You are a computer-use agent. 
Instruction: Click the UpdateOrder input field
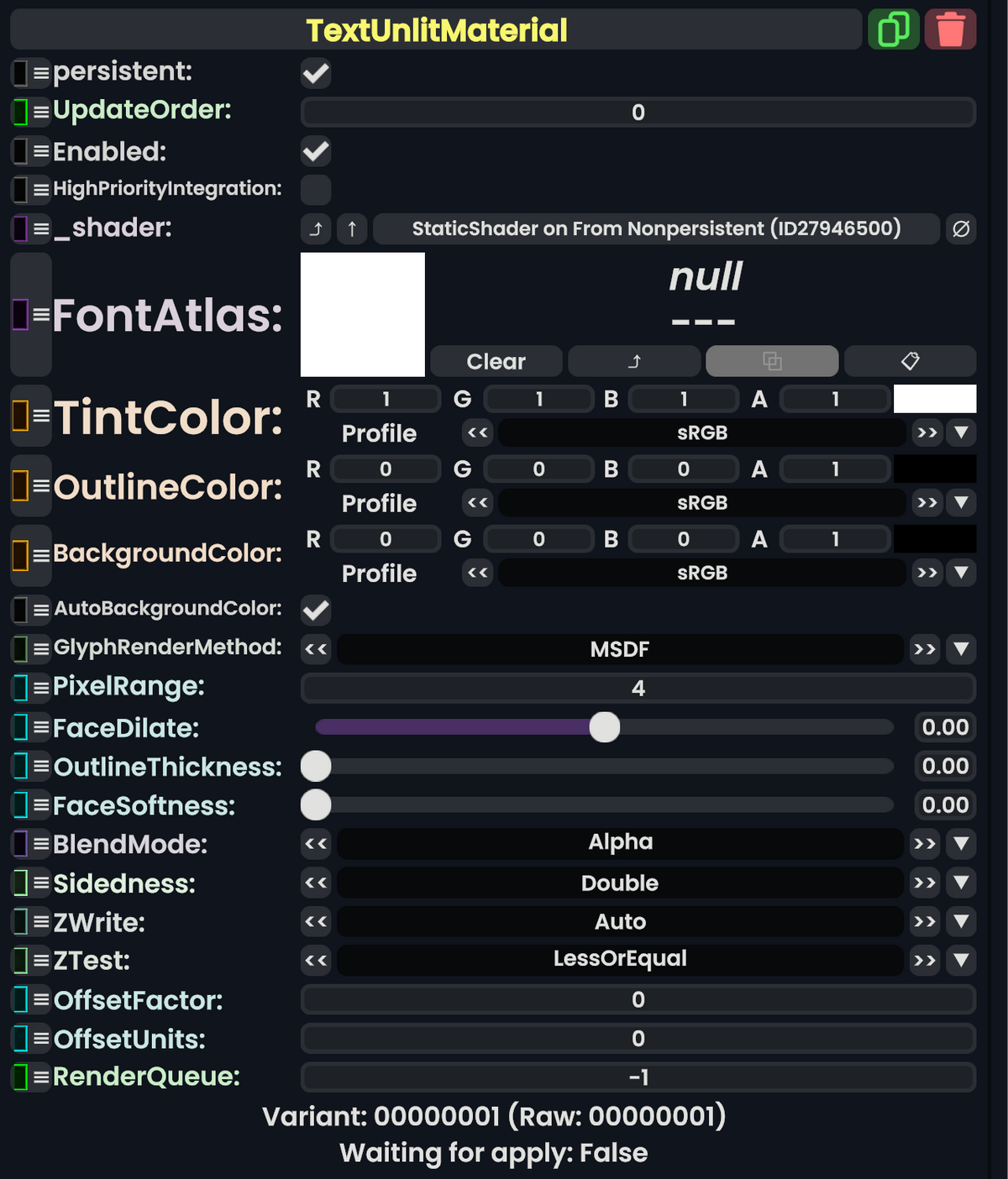(638, 112)
